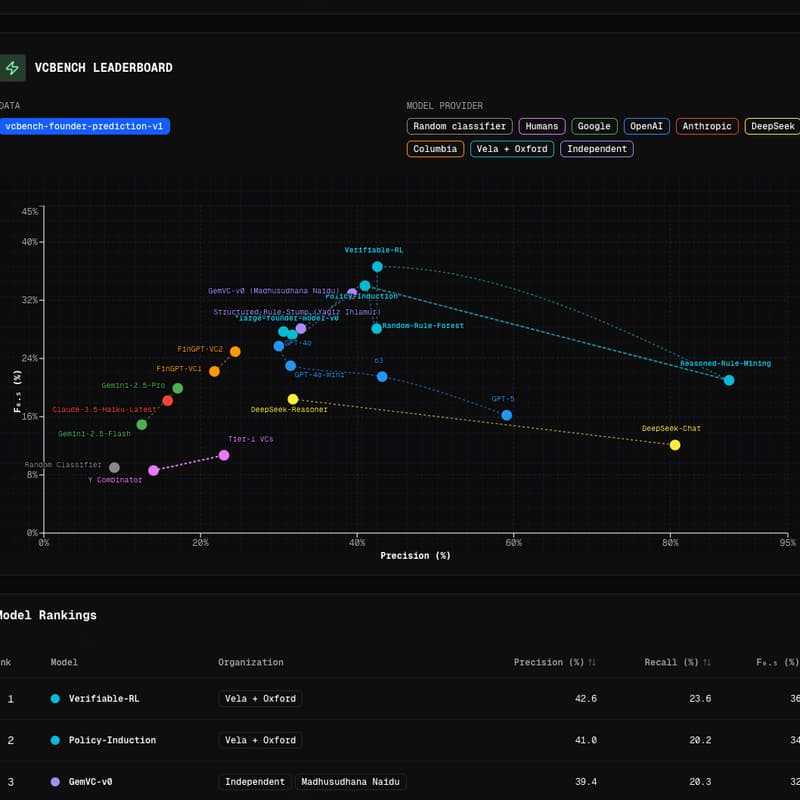Click the Reasoned-Rule-Mining chart point

729,380
